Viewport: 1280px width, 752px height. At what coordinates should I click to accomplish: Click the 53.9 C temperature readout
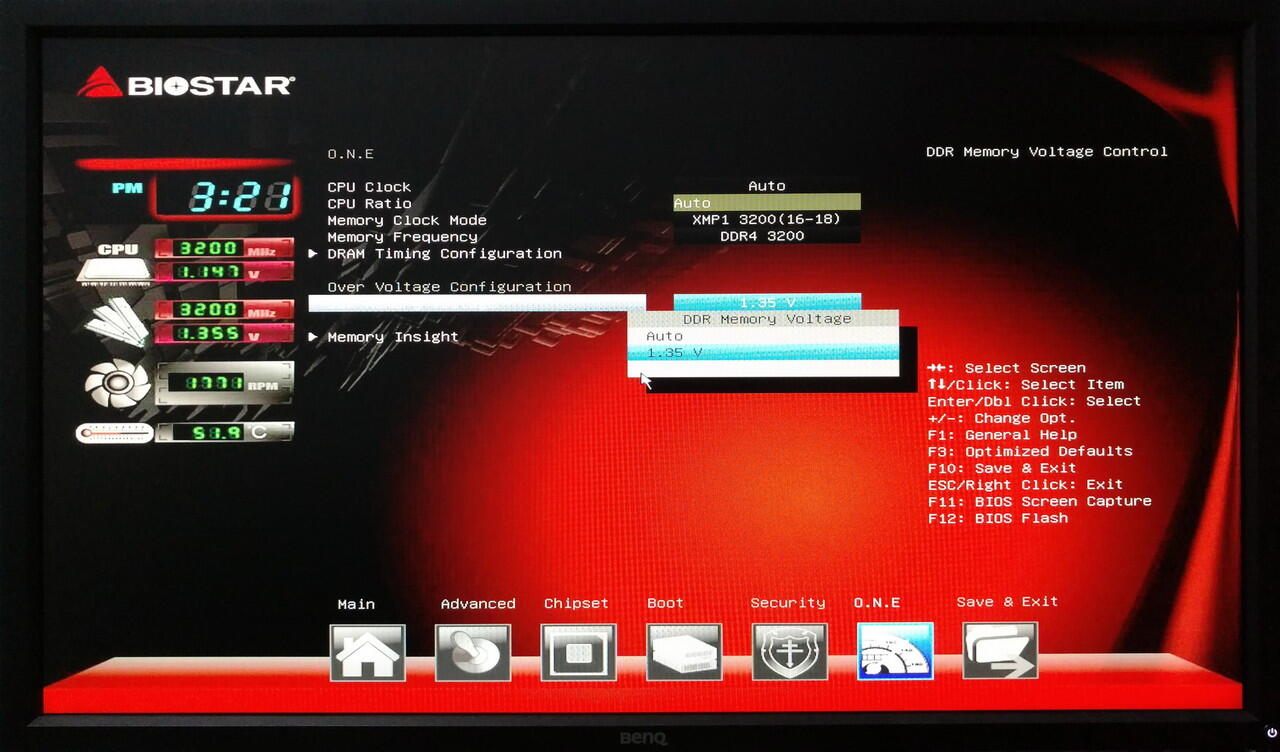point(224,432)
